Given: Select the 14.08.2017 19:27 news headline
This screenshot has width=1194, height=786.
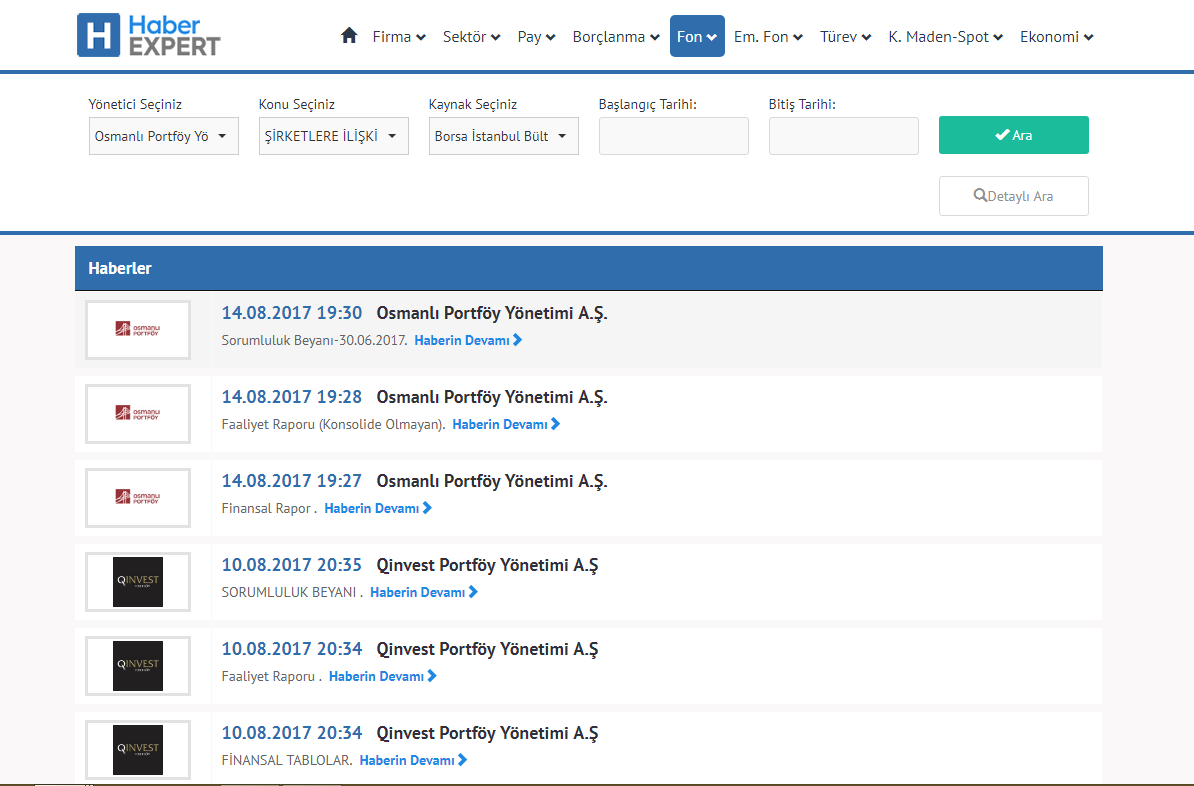Looking at the screenshot, I should tap(414, 481).
